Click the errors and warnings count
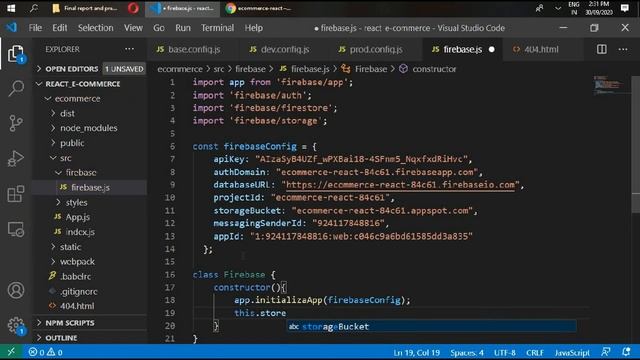Image resolution: width=640 pixels, height=360 pixels. tap(45, 352)
